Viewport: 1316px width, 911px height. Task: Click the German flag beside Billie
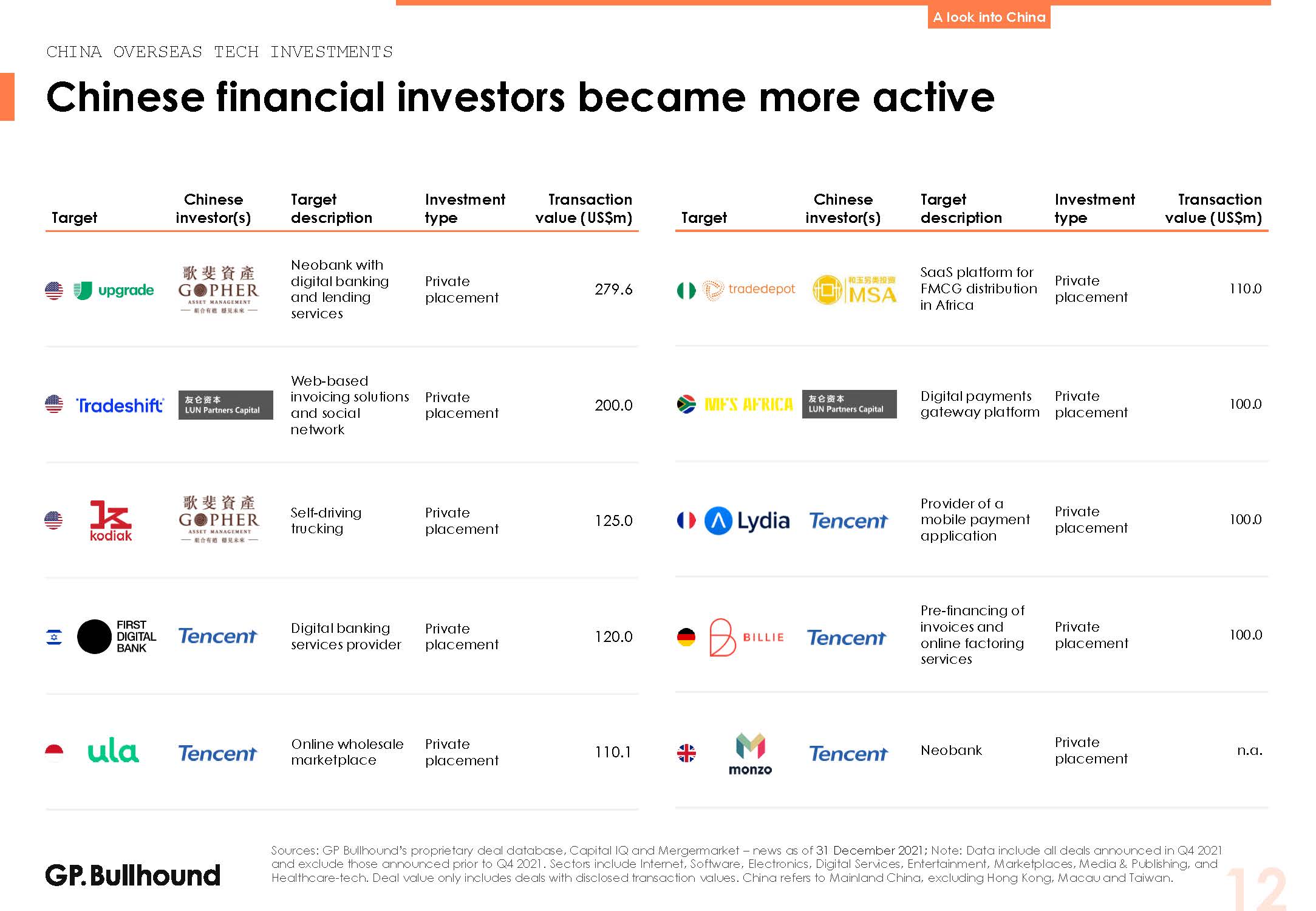tap(686, 637)
